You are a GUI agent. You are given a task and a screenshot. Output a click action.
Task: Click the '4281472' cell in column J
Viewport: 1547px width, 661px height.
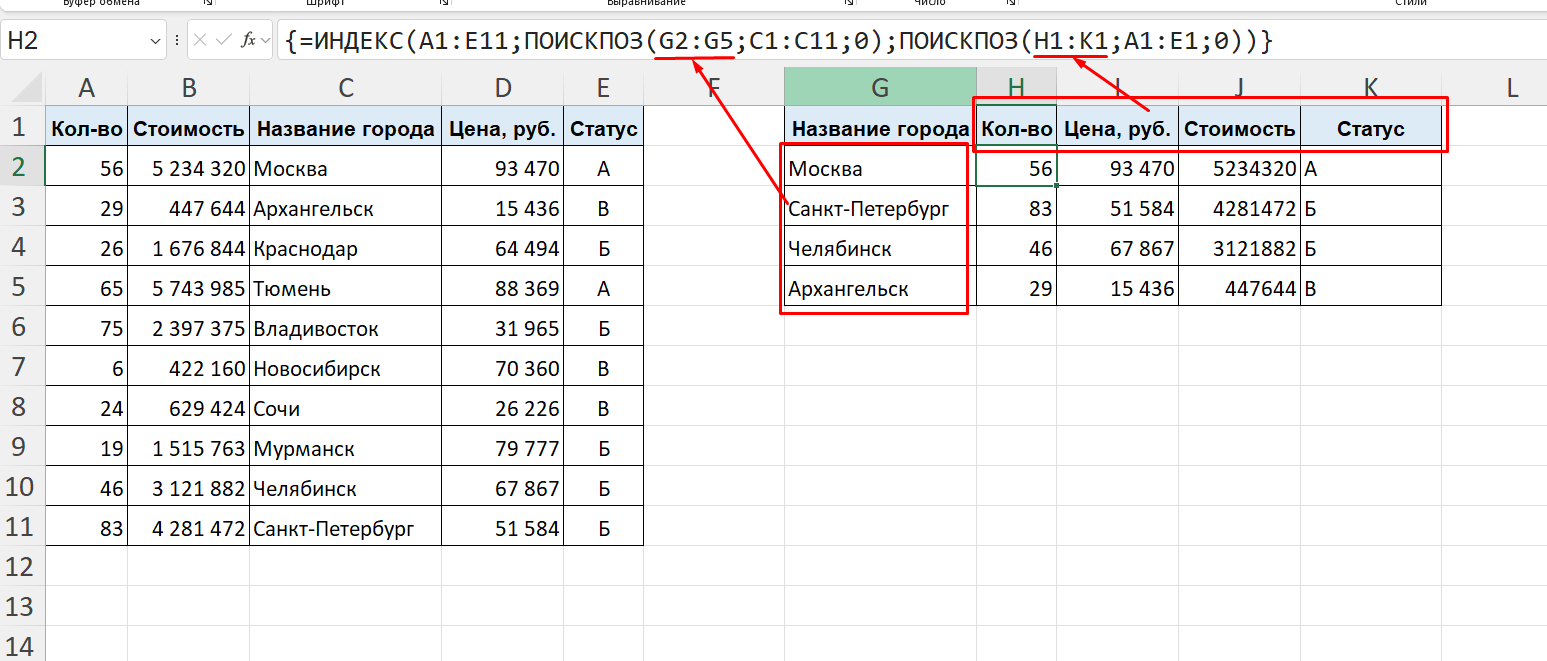coord(1240,208)
